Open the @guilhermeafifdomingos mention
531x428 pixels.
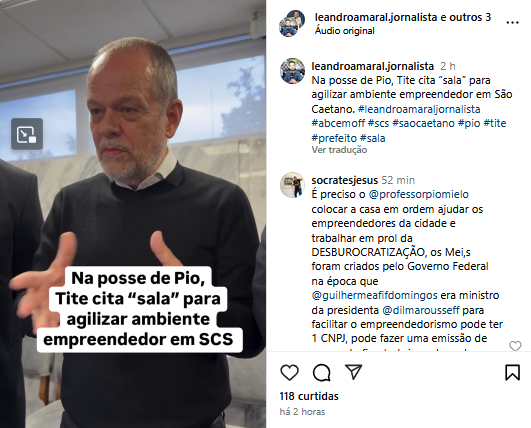(x=375, y=295)
